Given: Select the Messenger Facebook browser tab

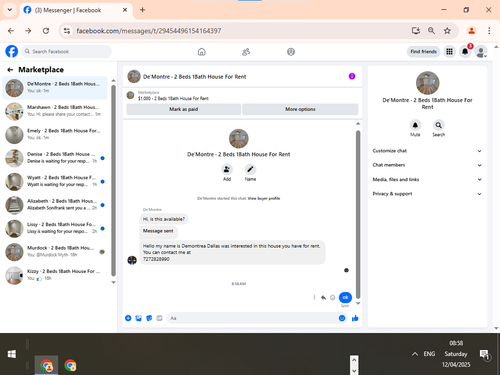Looking at the screenshot, I should click(x=76, y=10).
